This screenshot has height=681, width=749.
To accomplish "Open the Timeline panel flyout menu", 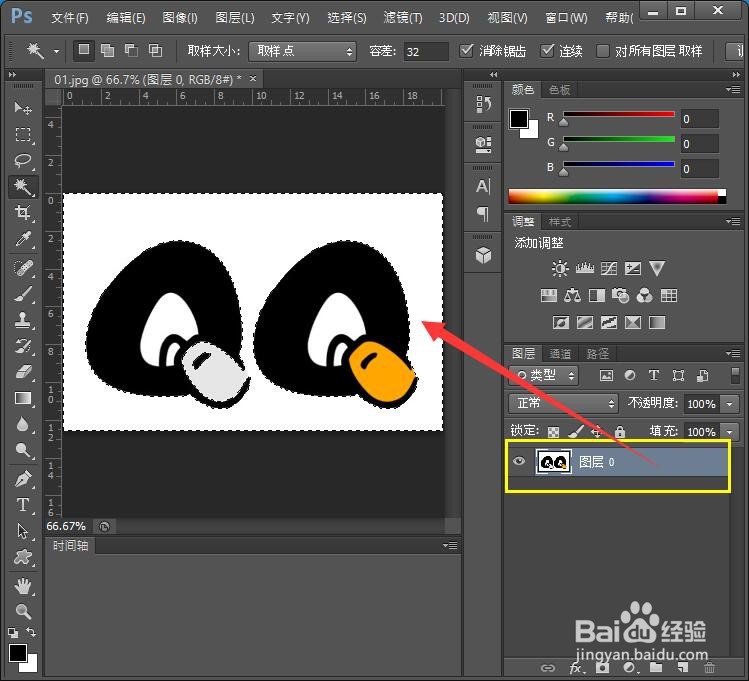I will pyautogui.click(x=450, y=545).
